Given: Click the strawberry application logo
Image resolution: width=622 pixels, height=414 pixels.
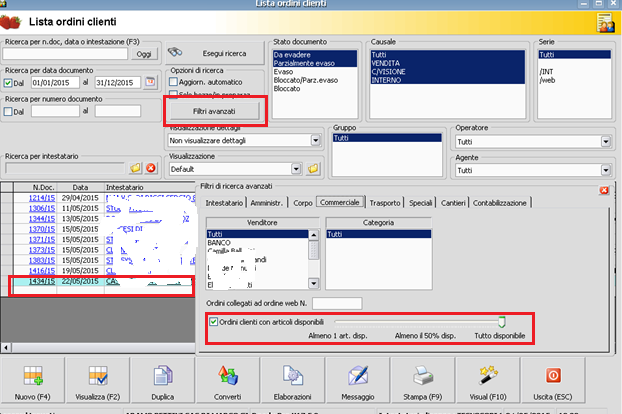Looking at the screenshot, I should (x=10, y=22).
